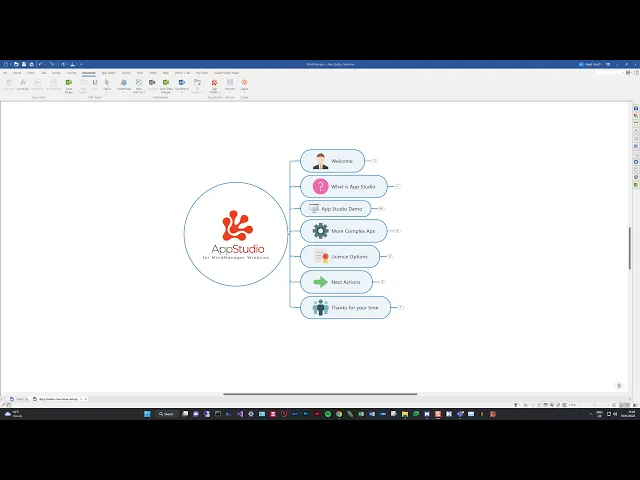
Task: Click the presentation screen icon on App Studio Demo
Action: click(314, 209)
